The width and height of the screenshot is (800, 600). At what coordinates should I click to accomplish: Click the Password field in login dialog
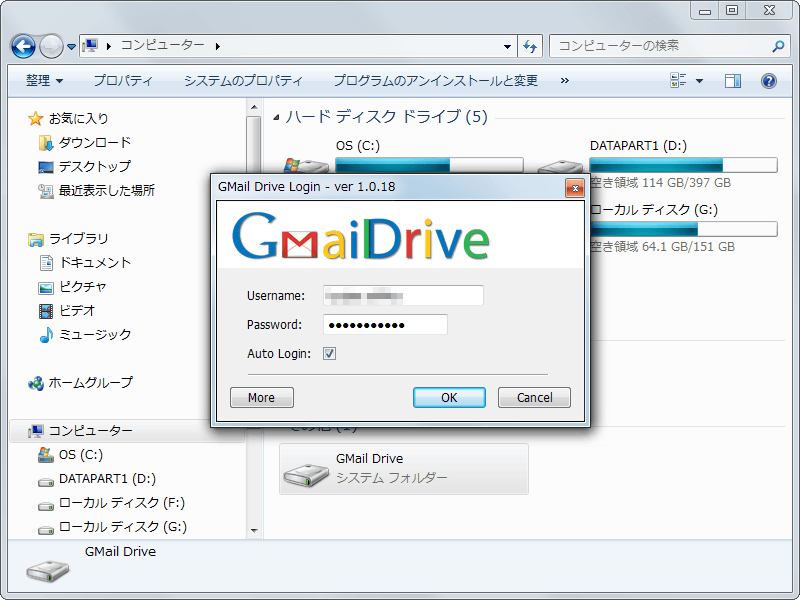385,324
